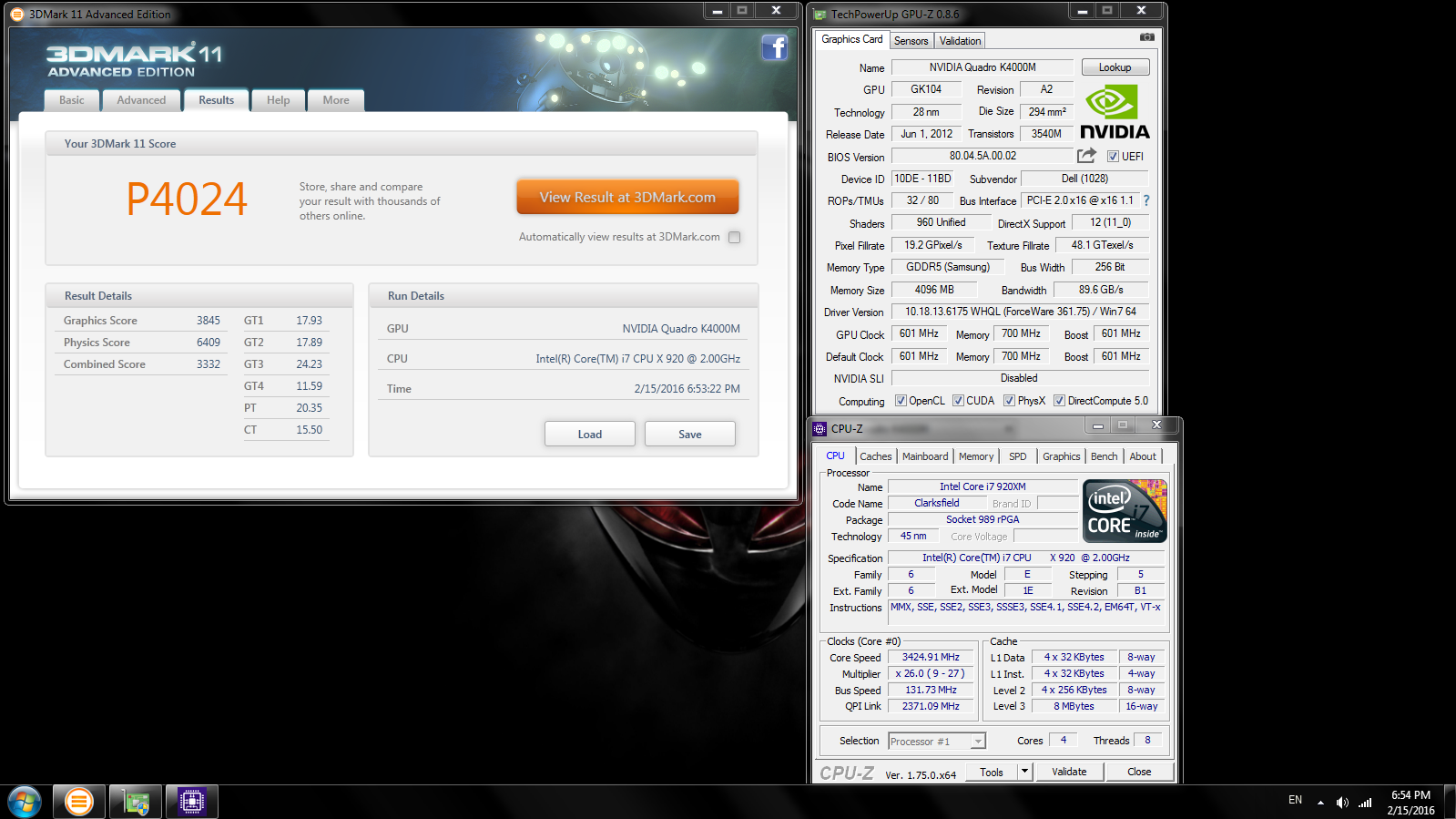Click the Close button in CPU-Z

coord(1139,772)
